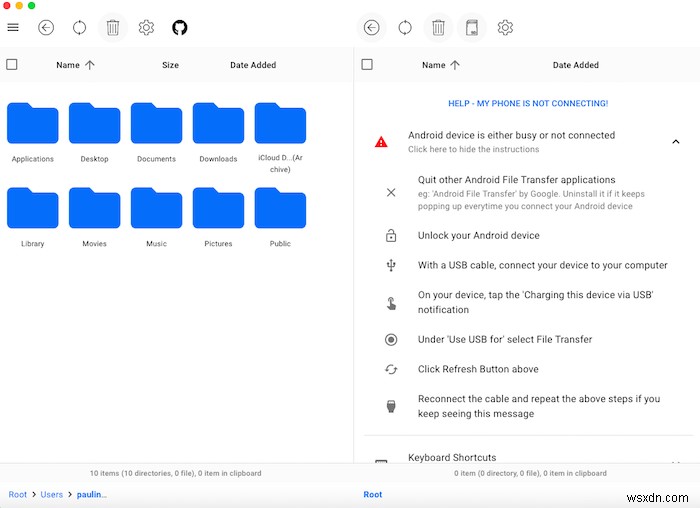
Task: Click the USB cable connection instruction
Action: tap(542, 265)
